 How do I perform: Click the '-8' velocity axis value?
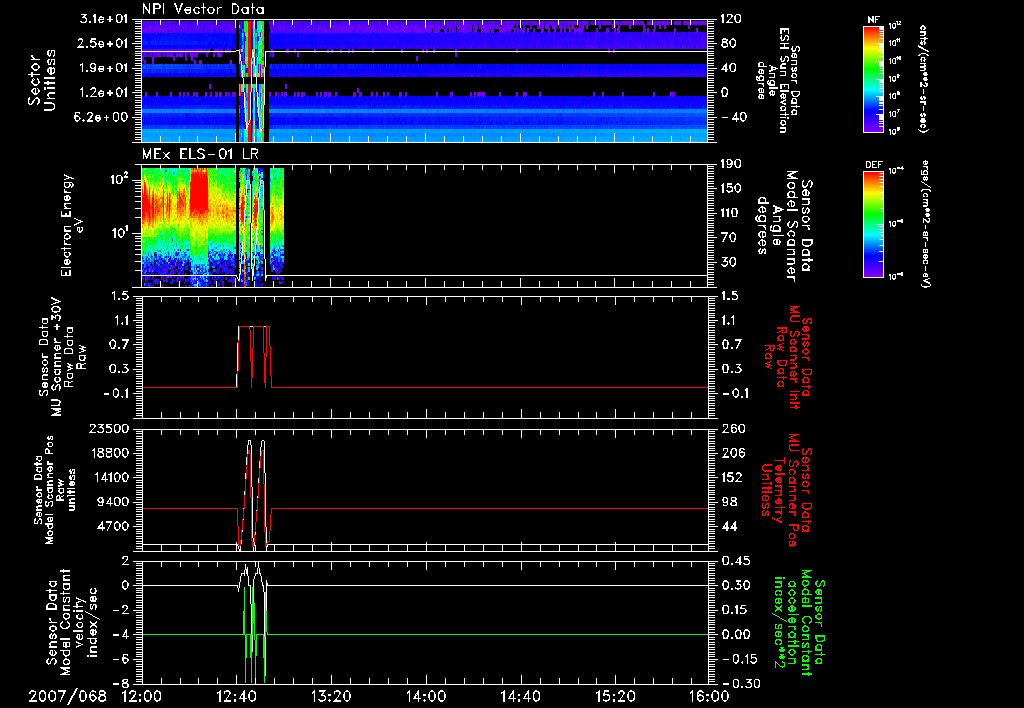(121, 684)
